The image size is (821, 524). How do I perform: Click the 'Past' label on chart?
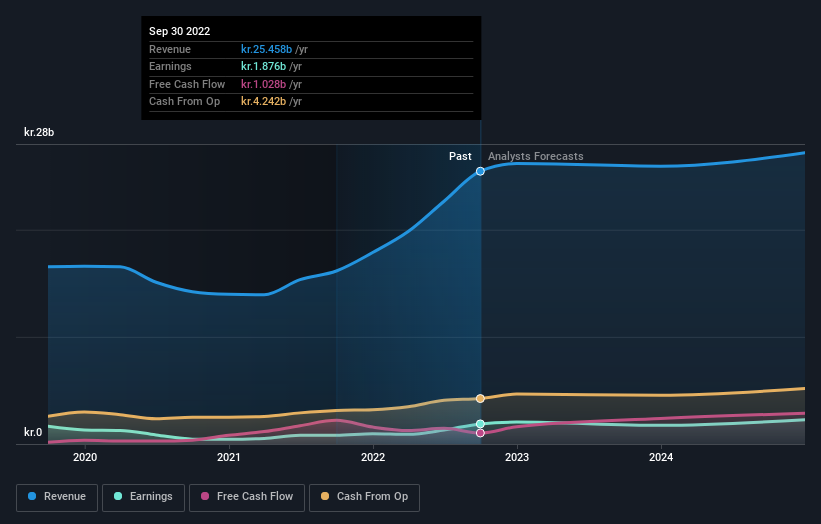(460, 156)
